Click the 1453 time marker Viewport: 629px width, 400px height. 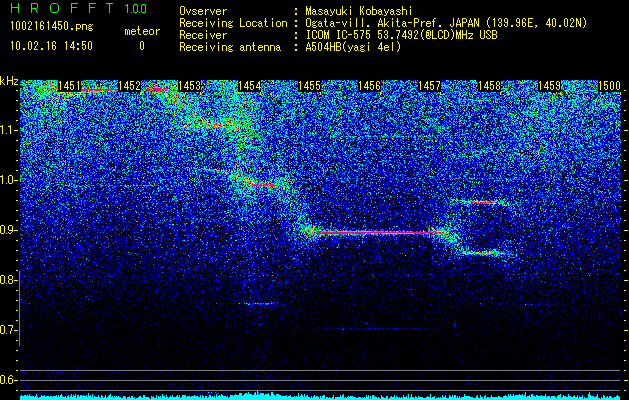(x=189, y=86)
